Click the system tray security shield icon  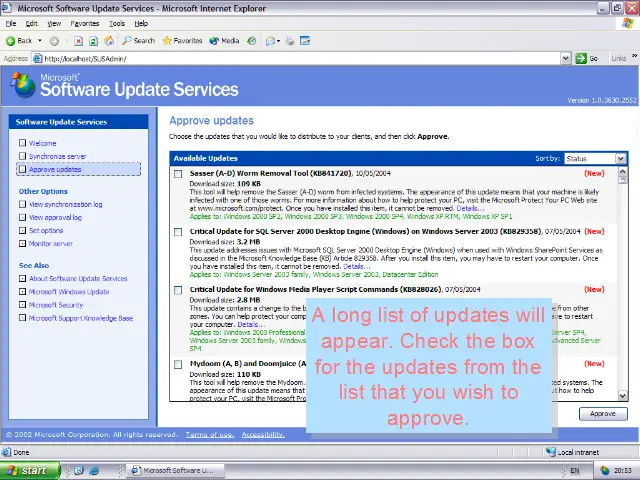605,471
